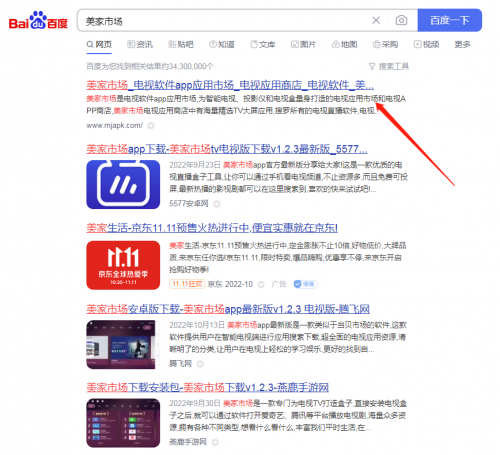Click the icon after 京东 2022-10
Screen dimensions: 500x455
[x=261, y=284]
